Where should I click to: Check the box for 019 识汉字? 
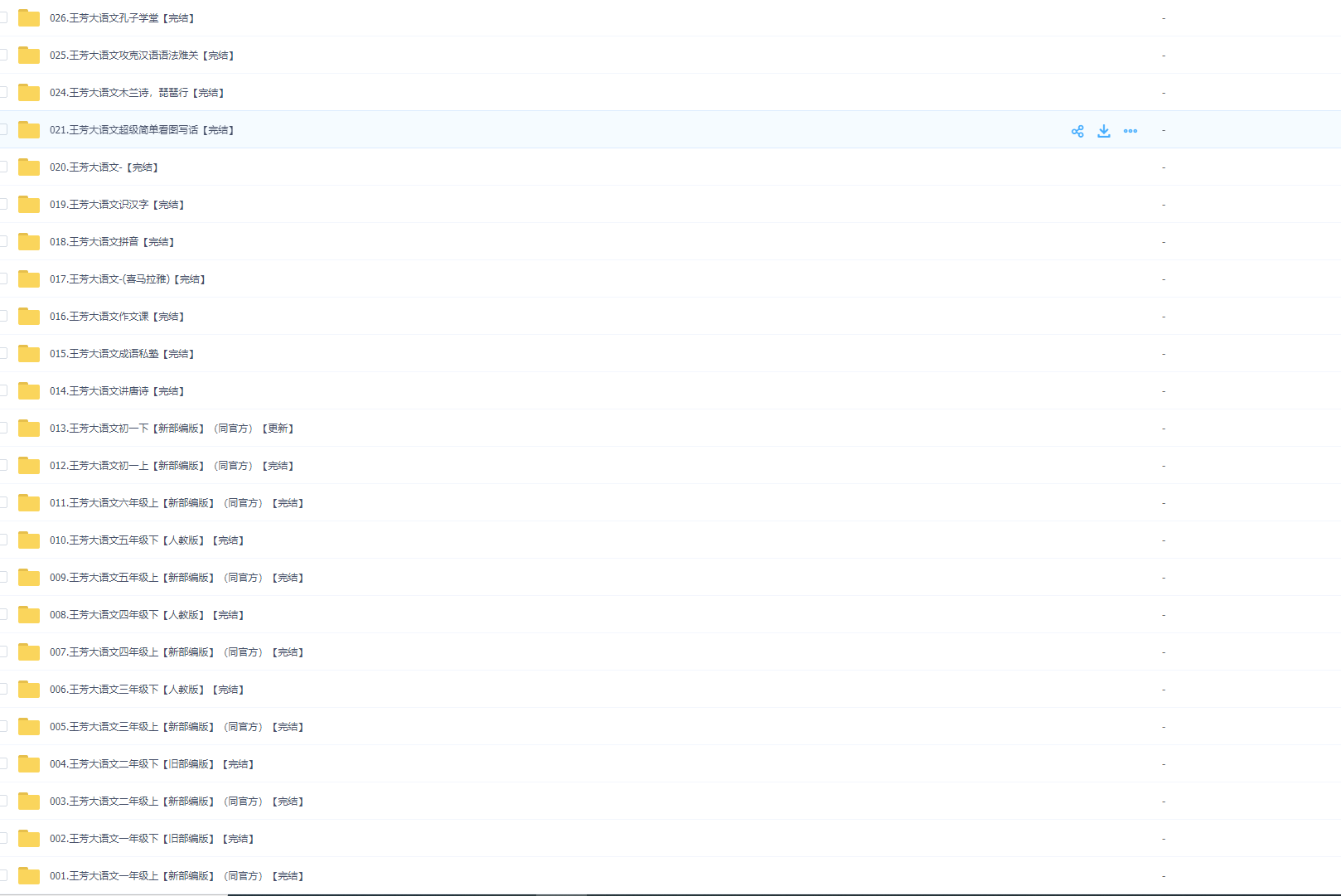2,204
